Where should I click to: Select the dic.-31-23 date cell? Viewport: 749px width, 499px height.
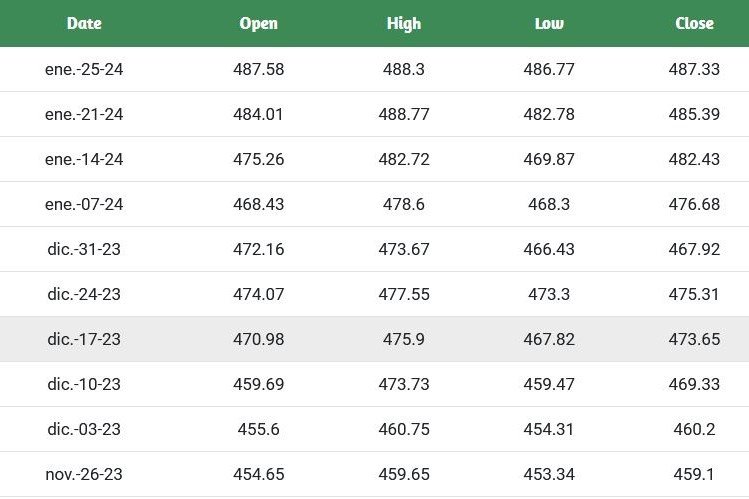pos(84,249)
